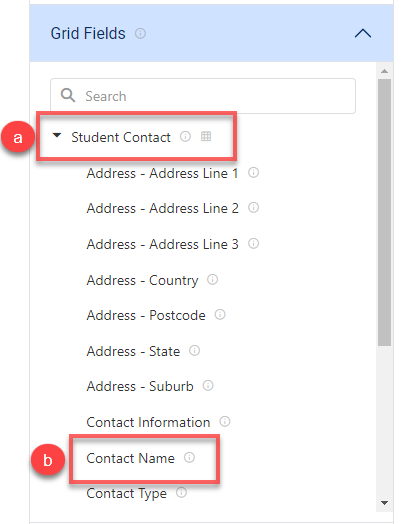This screenshot has width=401, height=524.
Task: Click info icon beside Contact Name
Action: point(189,457)
